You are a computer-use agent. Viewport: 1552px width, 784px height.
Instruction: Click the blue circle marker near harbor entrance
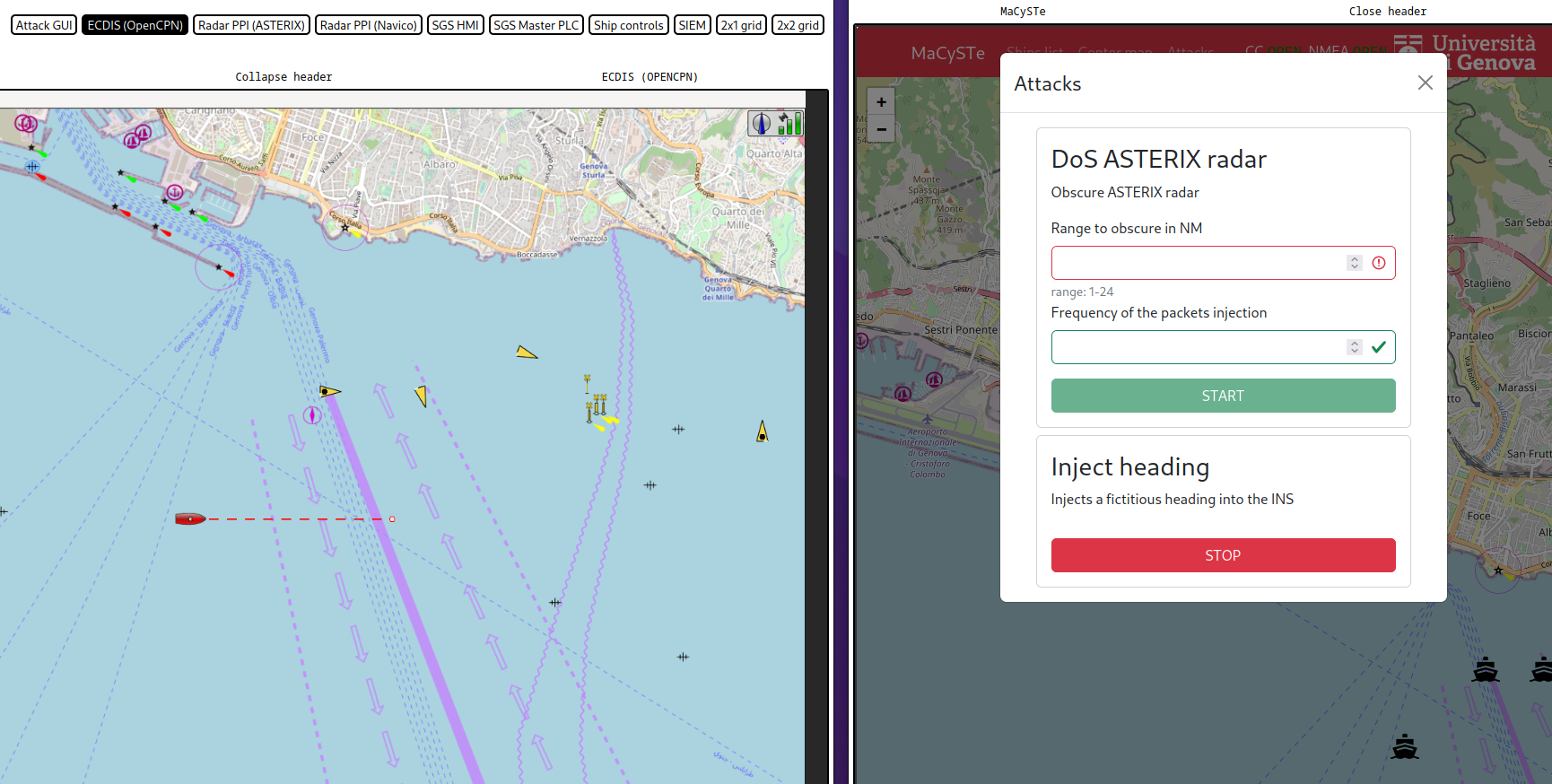(32, 167)
